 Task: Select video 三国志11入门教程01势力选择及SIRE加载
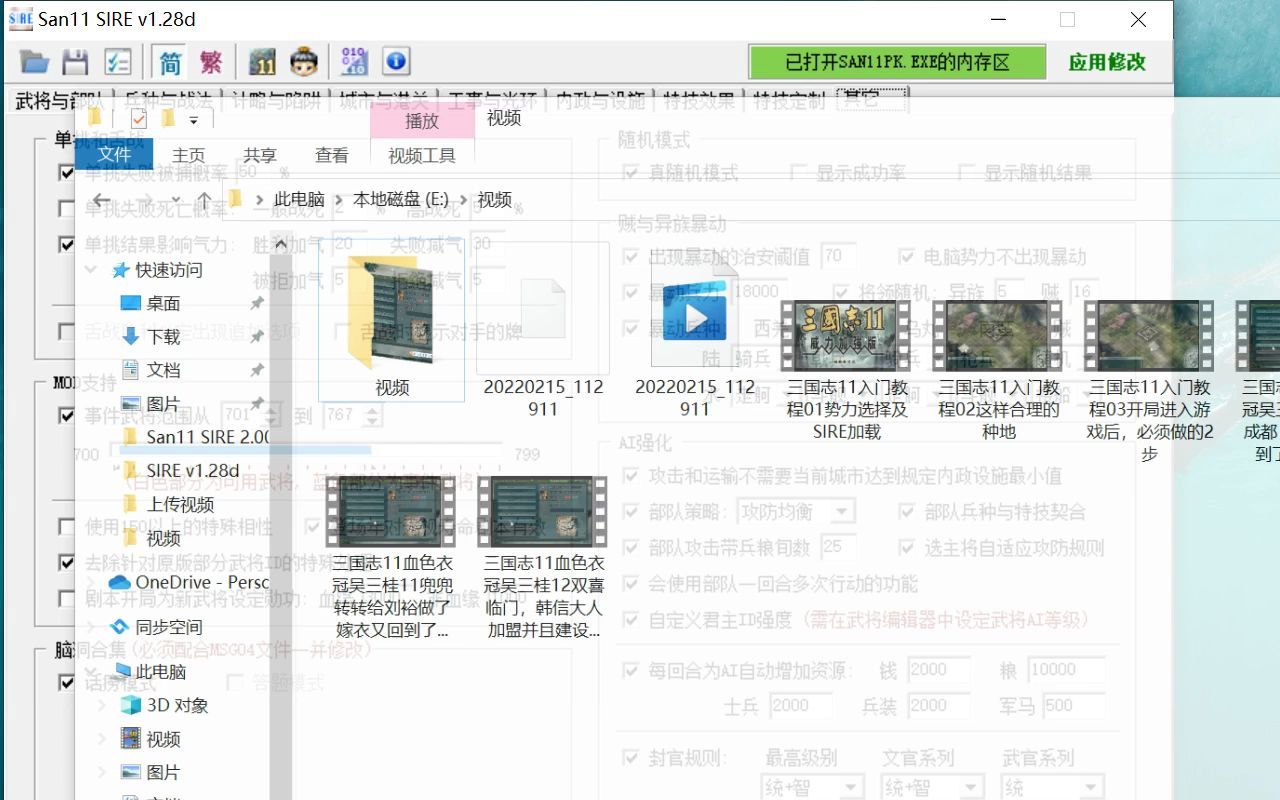(x=846, y=370)
